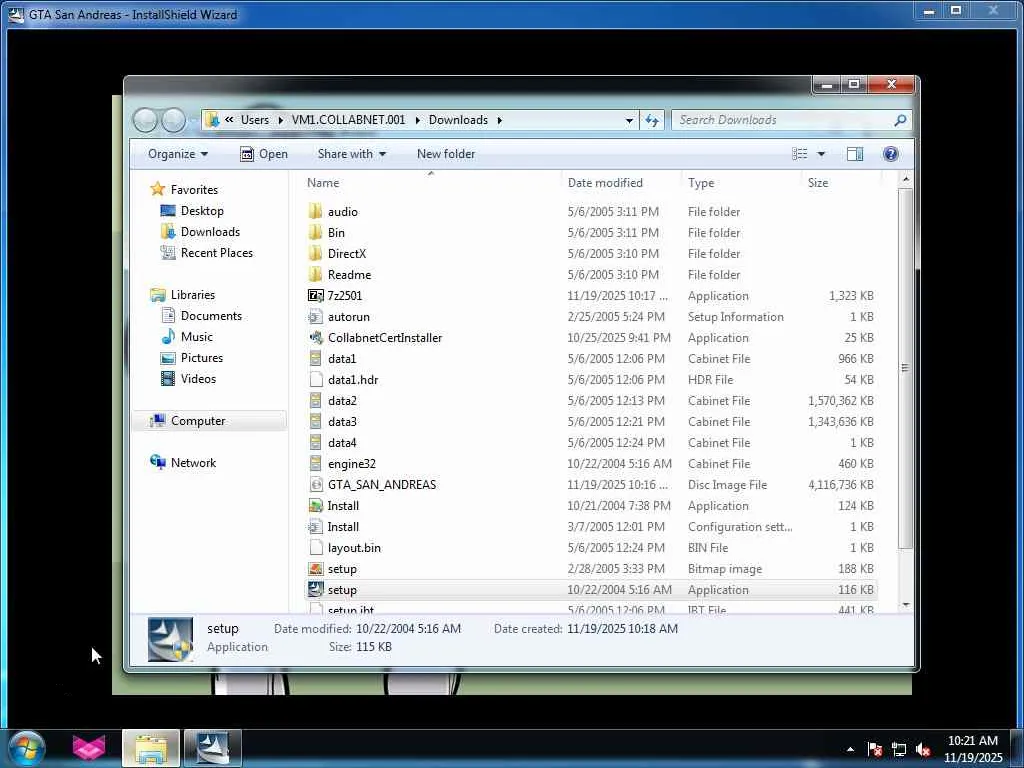This screenshot has height=768, width=1024.
Task: Click the New folder button
Action: (446, 153)
